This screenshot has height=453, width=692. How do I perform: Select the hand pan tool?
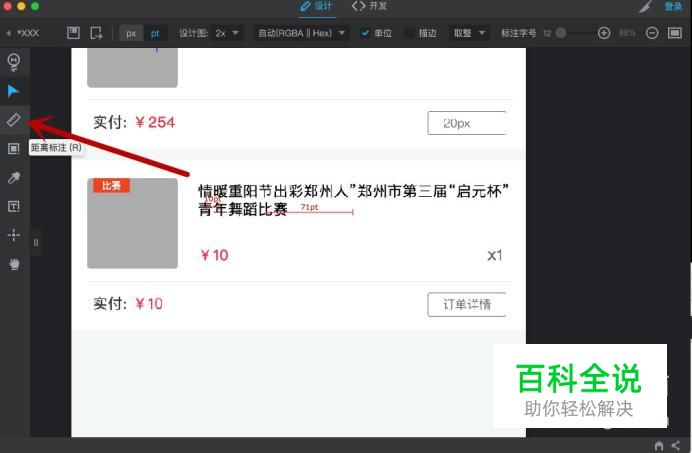(14, 264)
